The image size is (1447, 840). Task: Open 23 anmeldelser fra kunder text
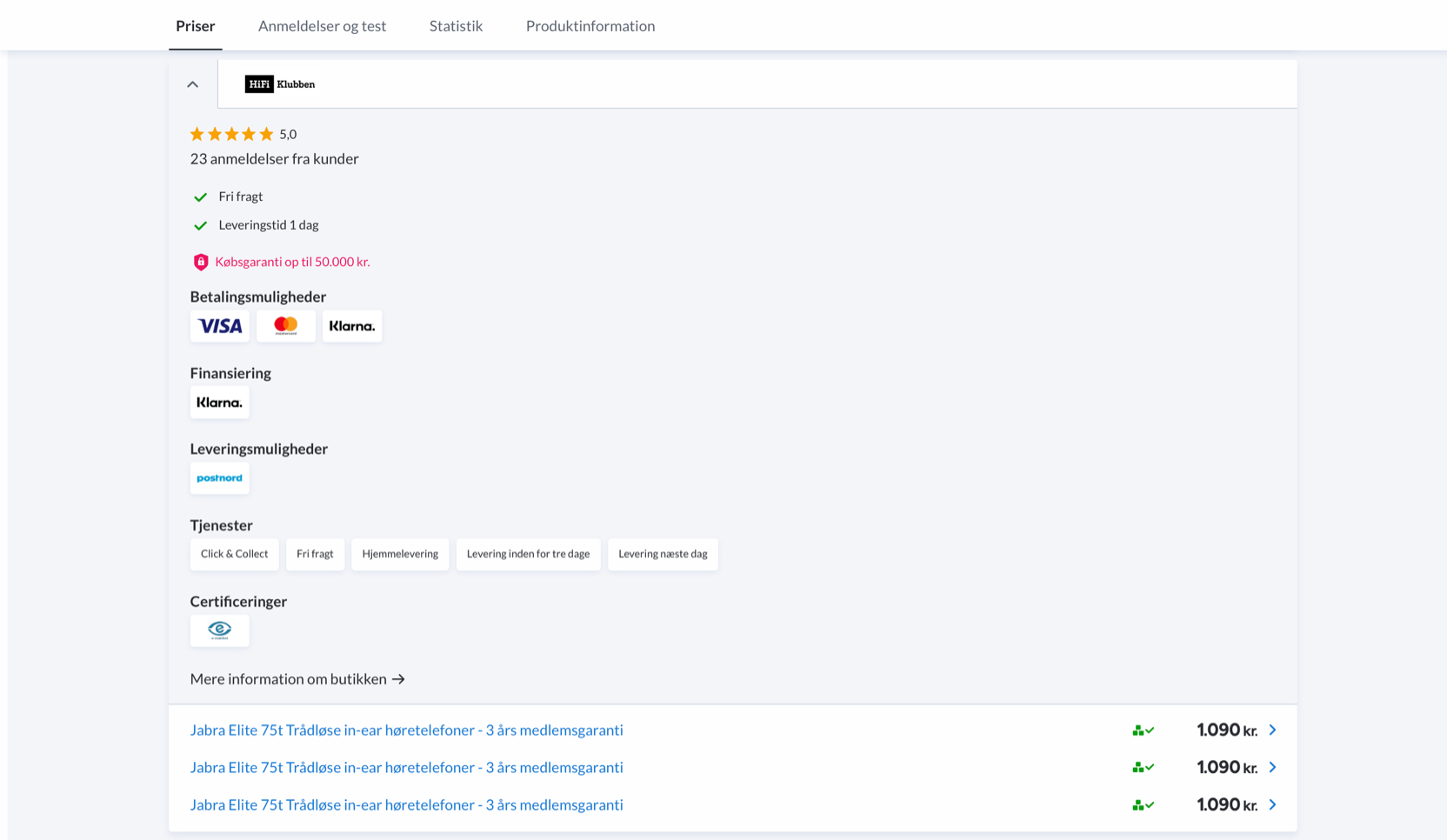274,159
